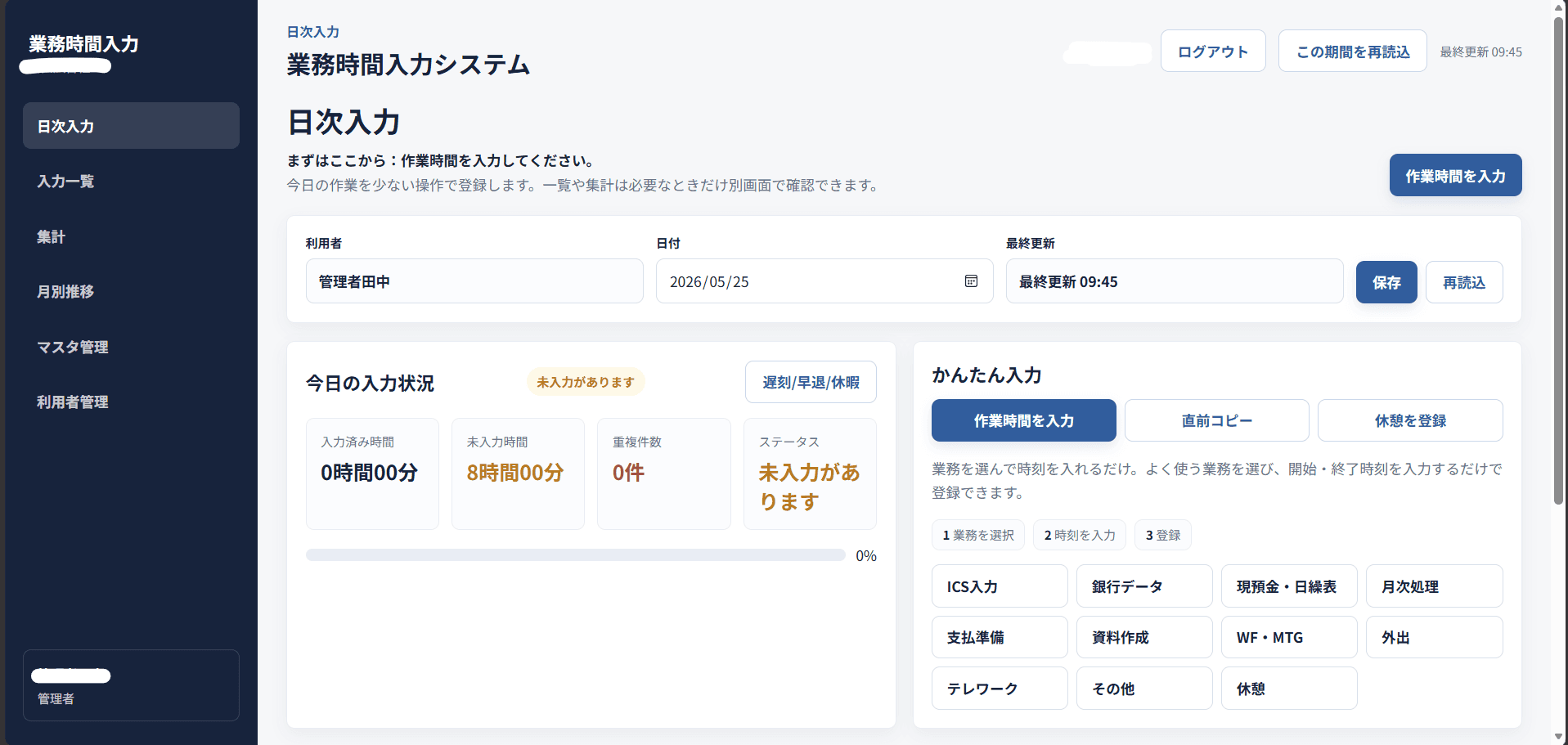Click the 入力済み時間 0時間00分 card

[372, 473]
